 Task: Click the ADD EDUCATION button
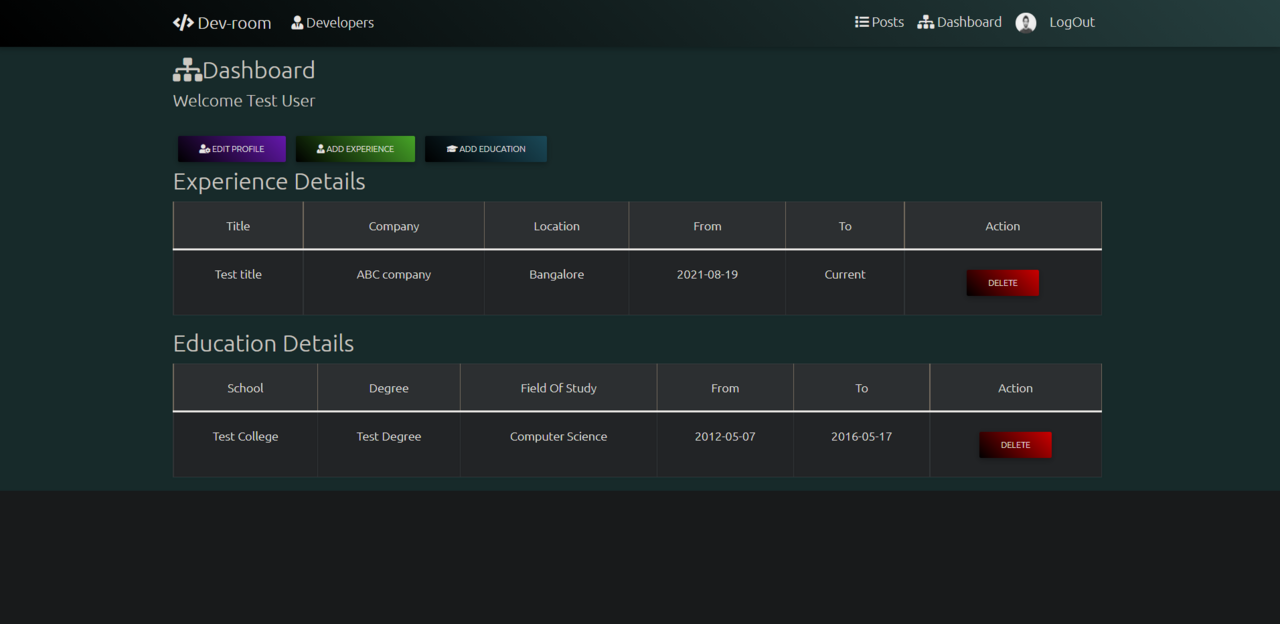pyautogui.click(x=486, y=149)
